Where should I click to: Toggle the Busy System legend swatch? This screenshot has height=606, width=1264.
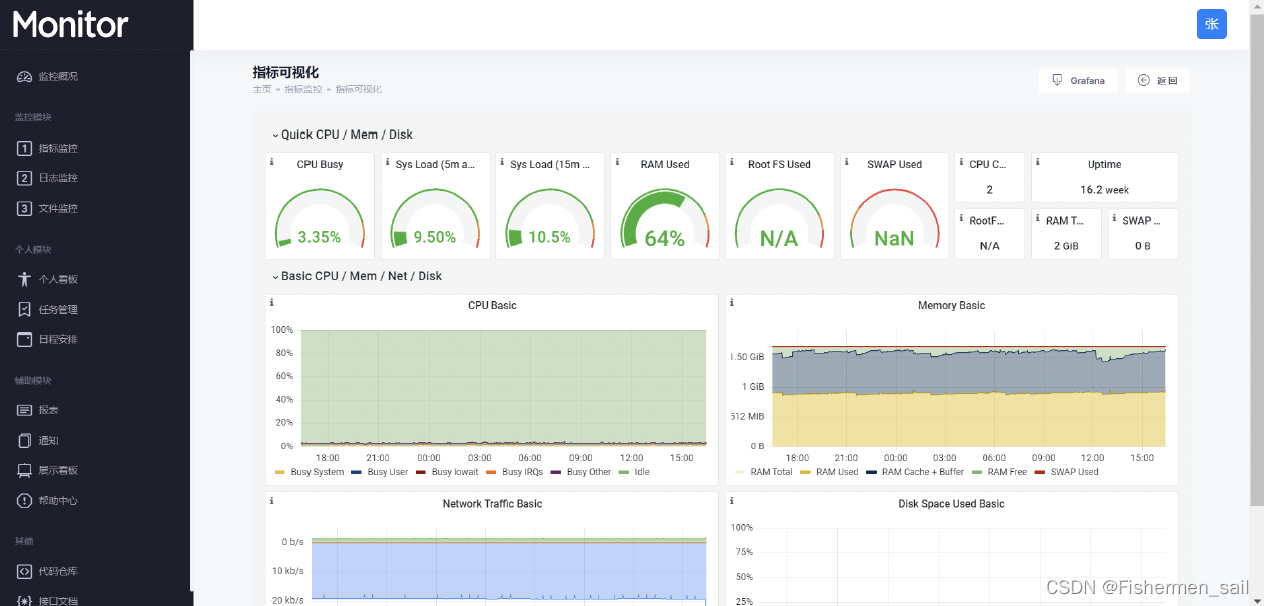280,472
